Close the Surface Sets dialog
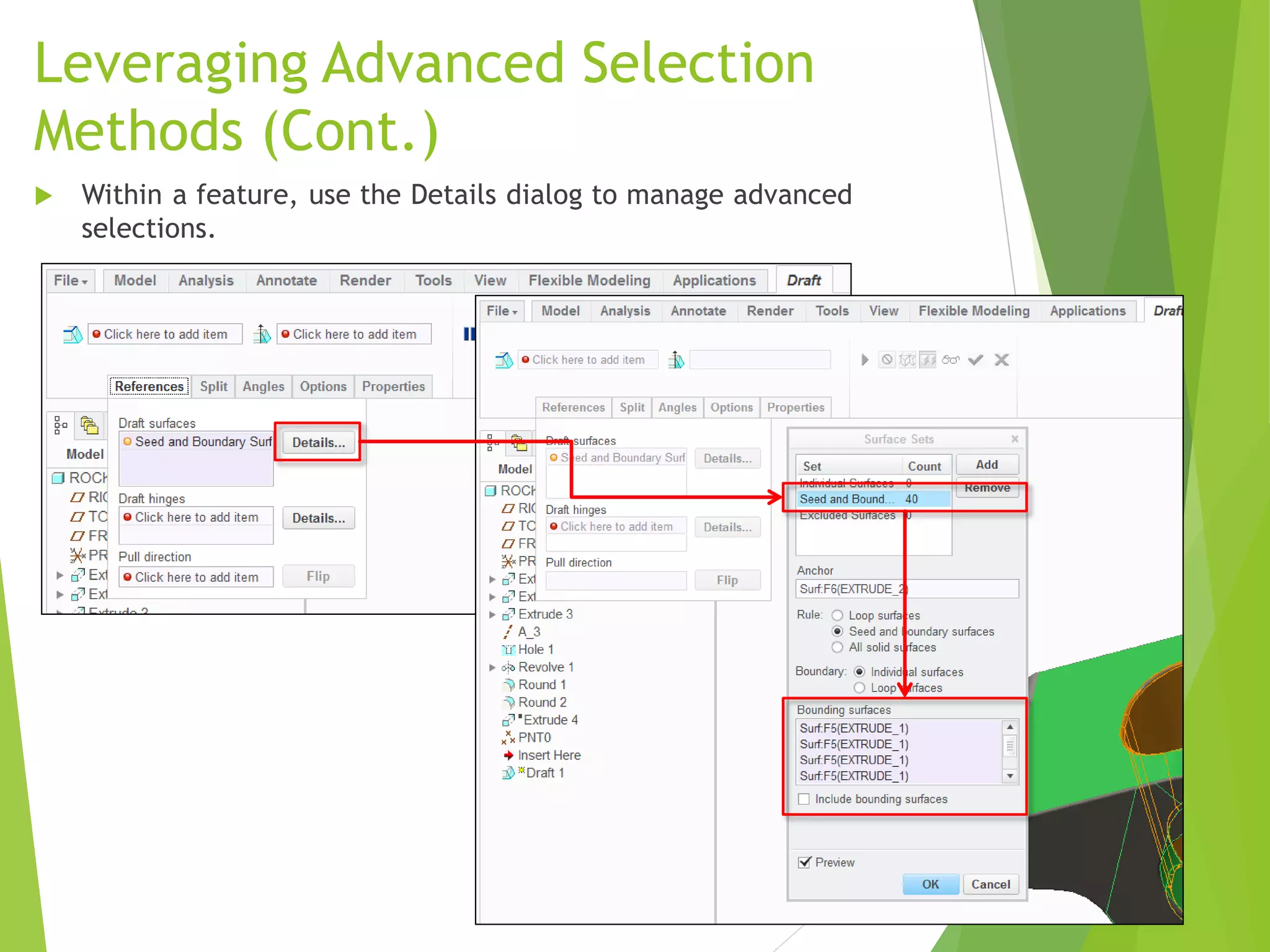1270x952 pixels. coord(1015,439)
